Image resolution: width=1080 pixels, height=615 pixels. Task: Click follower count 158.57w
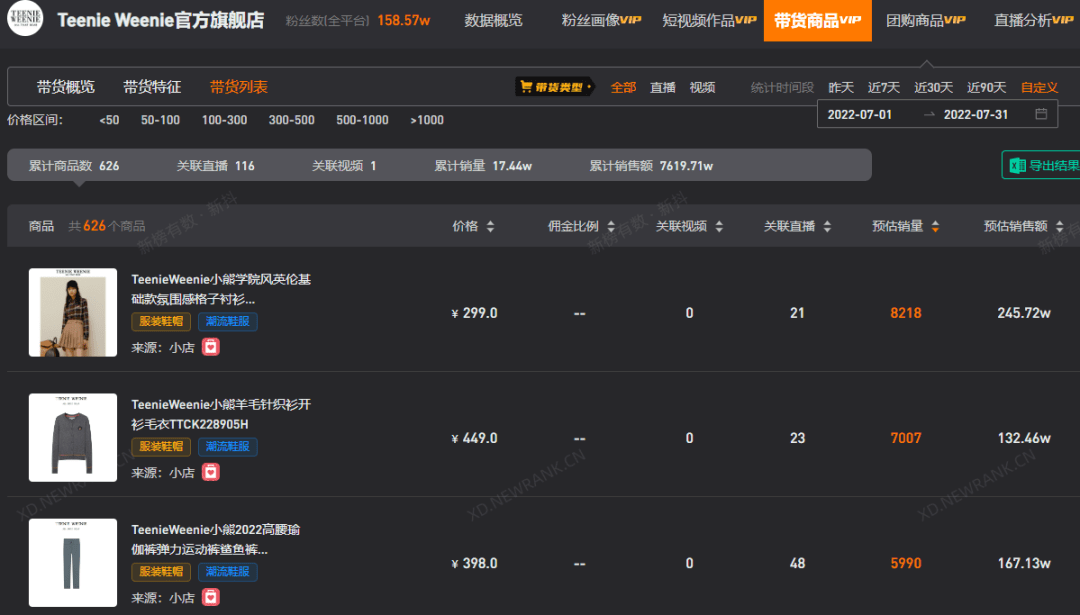[404, 21]
